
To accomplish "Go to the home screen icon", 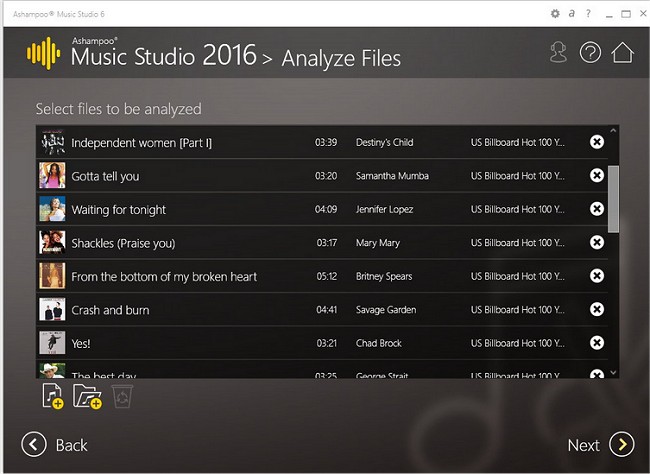I will [x=623, y=53].
